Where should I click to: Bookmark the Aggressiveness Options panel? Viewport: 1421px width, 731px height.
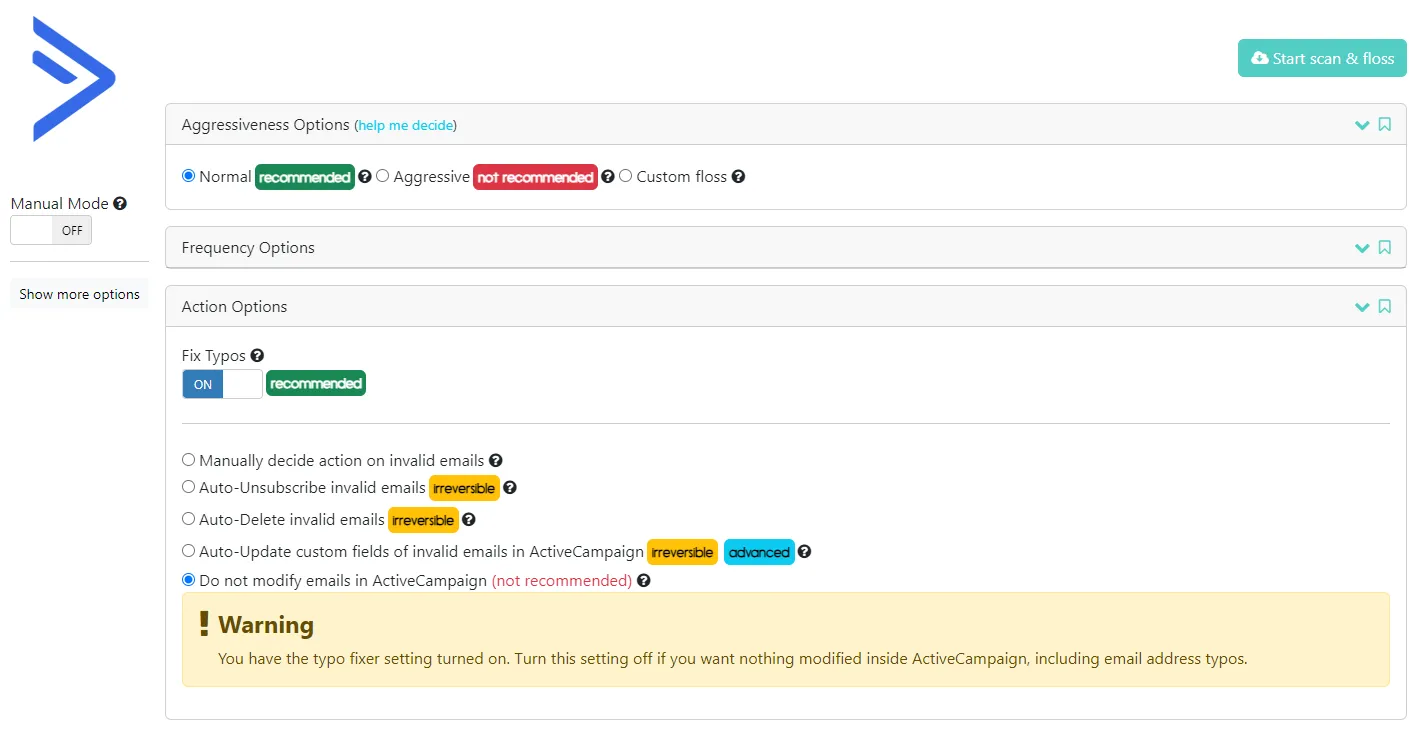[1385, 125]
